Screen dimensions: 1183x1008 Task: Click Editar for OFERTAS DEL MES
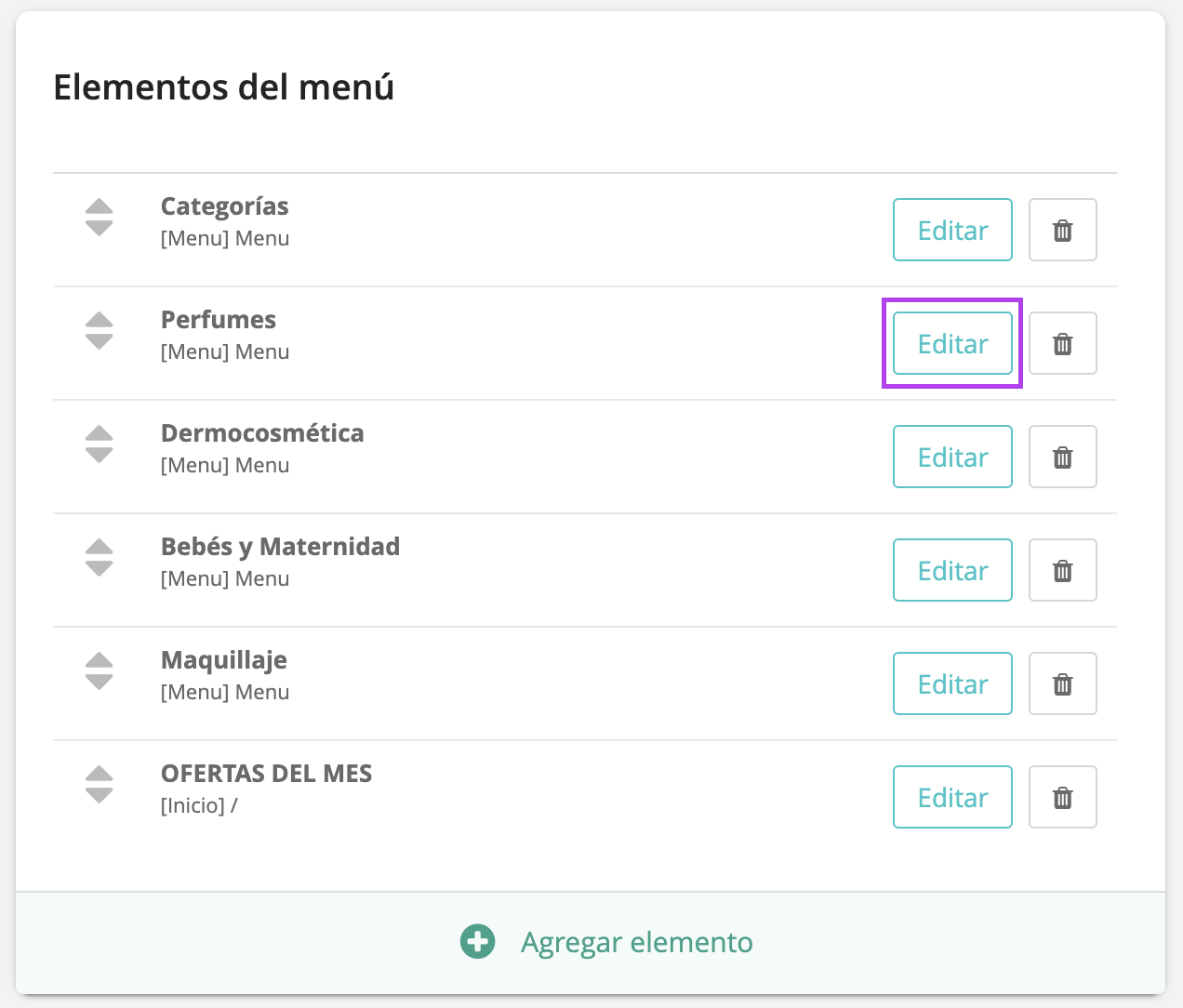pos(952,797)
